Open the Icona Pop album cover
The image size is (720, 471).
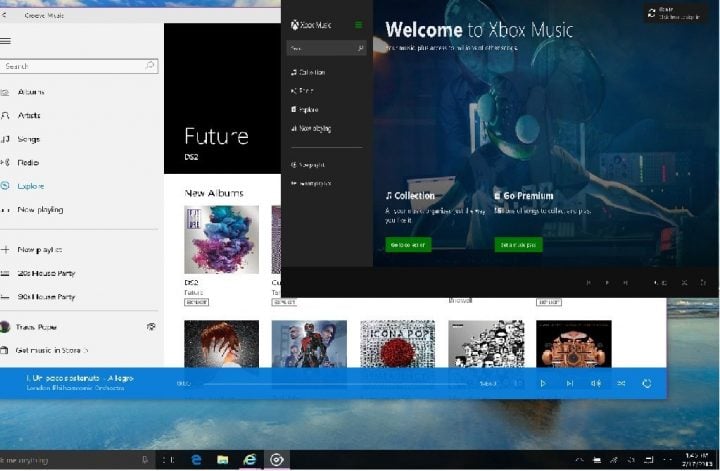point(397,344)
